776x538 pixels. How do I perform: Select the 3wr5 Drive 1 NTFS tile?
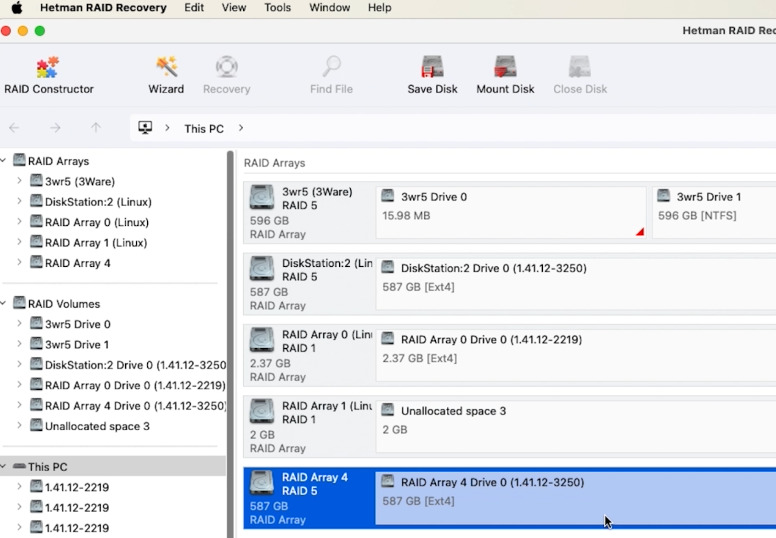(x=714, y=212)
